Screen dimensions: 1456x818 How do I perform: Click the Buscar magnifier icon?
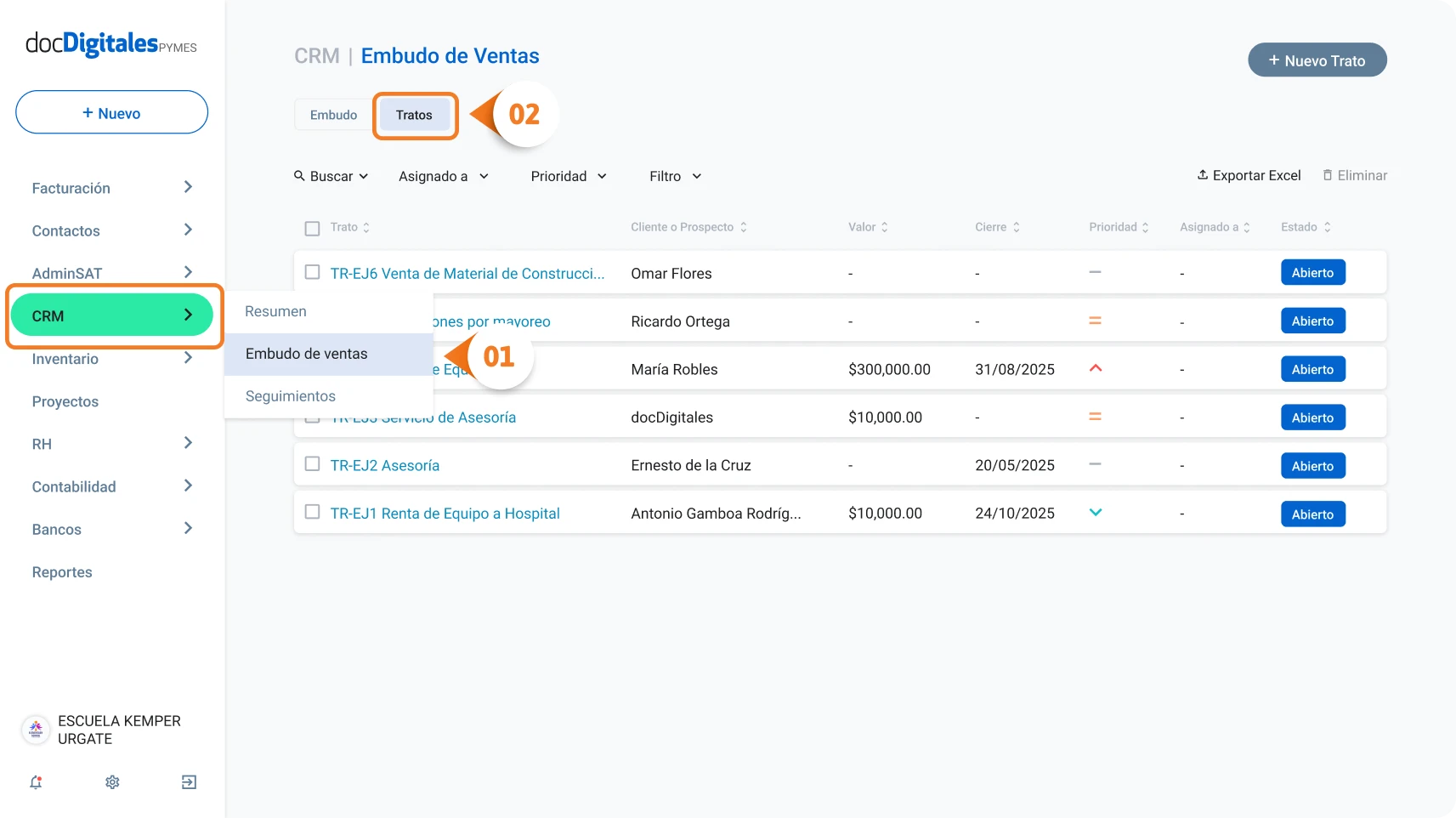pyautogui.click(x=299, y=176)
